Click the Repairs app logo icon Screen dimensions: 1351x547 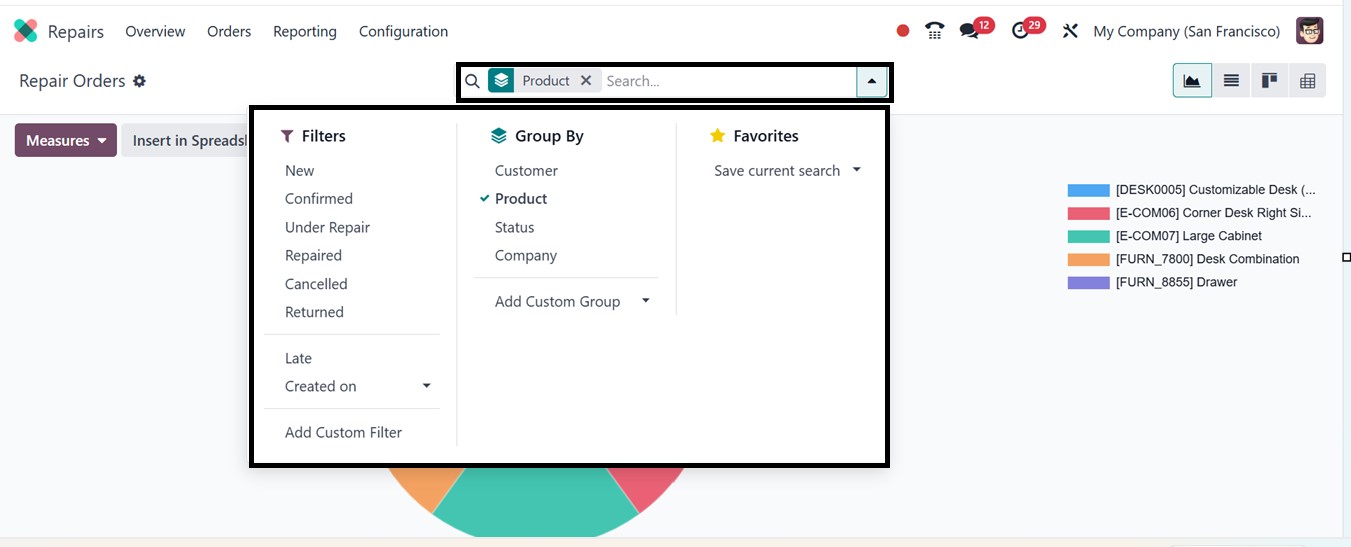tap(25, 31)
